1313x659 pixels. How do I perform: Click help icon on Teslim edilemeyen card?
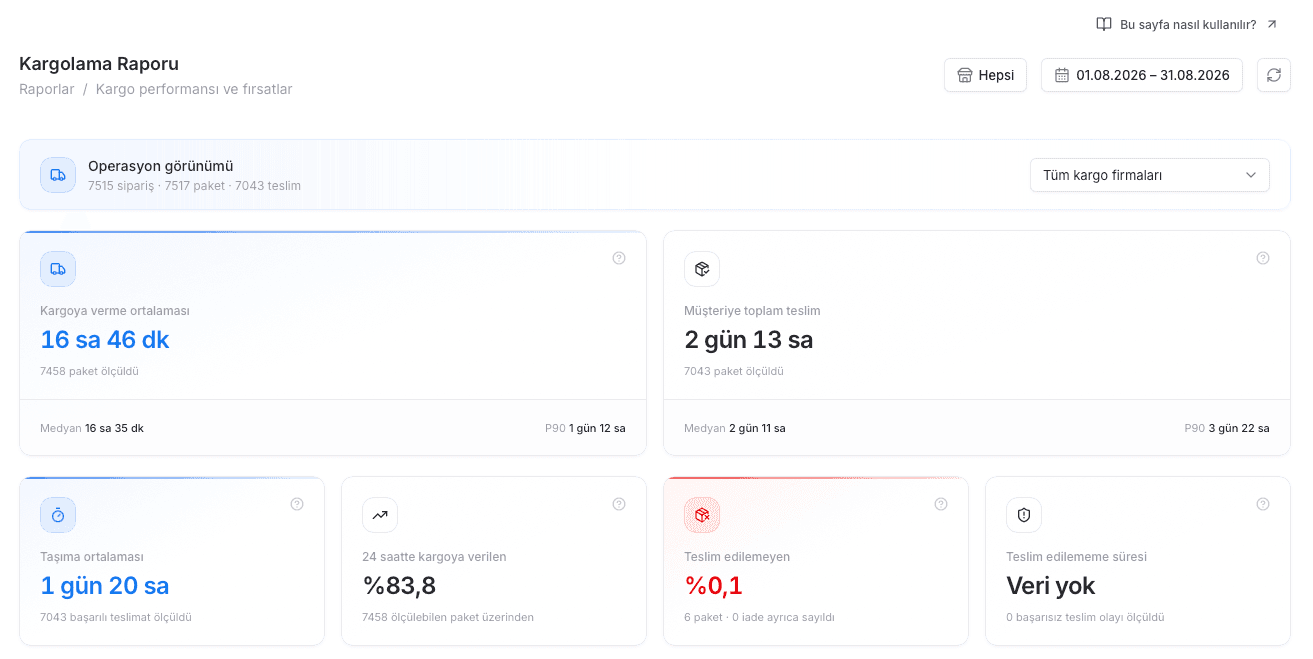coord(941,504)
